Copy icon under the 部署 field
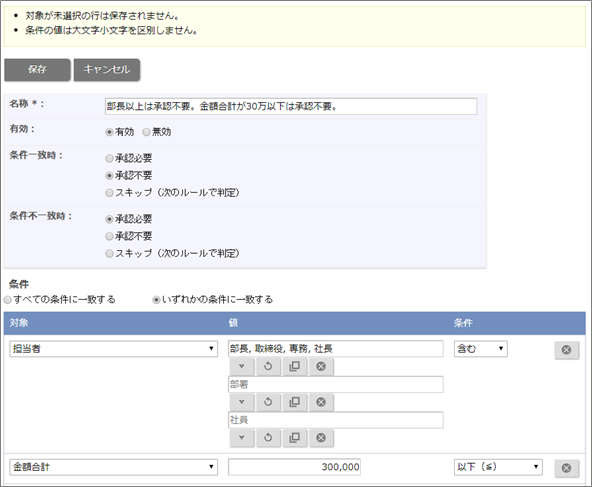The height and width of the screenshot is (487, 592). click(x=294, y=402)
